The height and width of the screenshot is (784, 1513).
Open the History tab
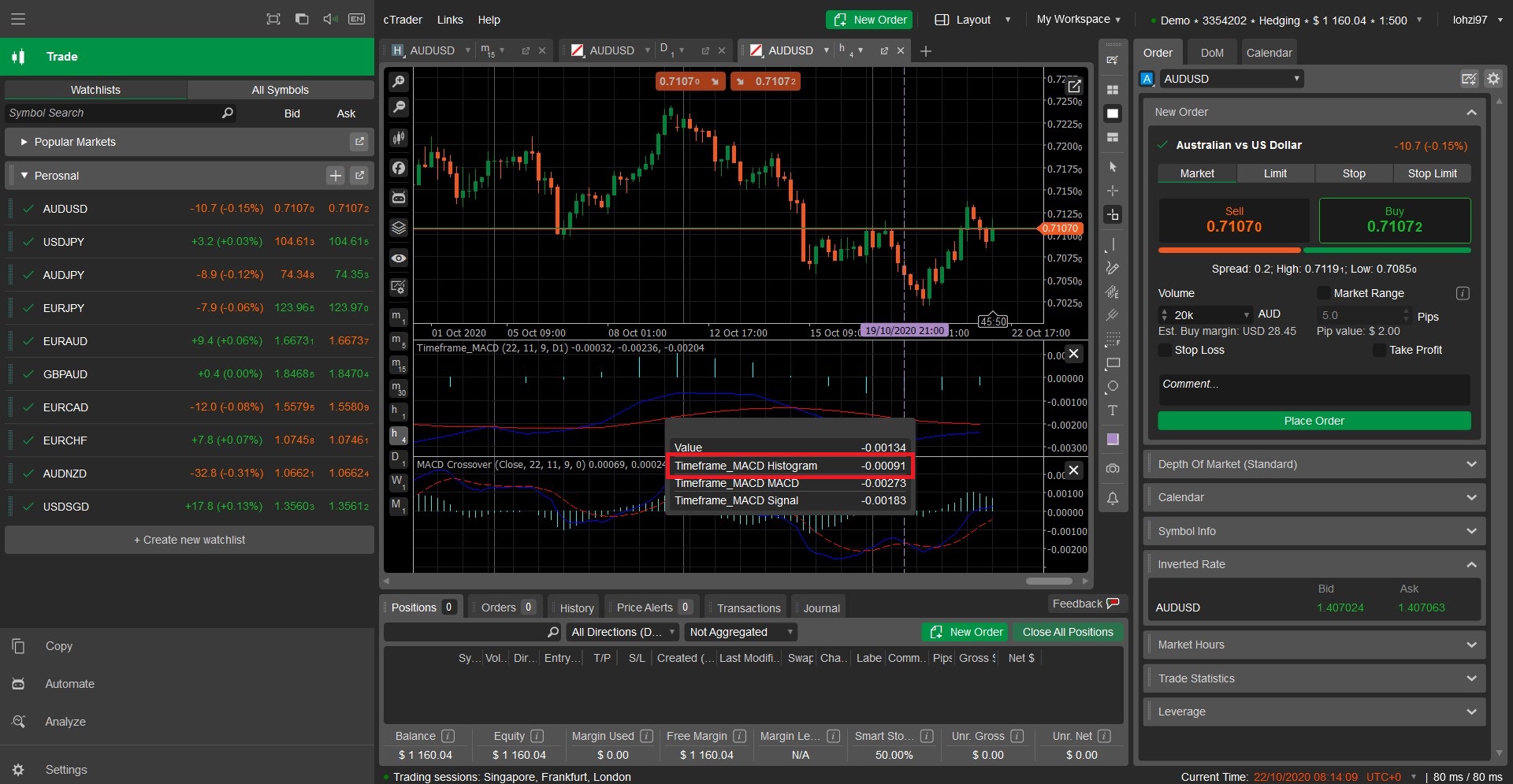pyautogui.click(x=577, y=608)
